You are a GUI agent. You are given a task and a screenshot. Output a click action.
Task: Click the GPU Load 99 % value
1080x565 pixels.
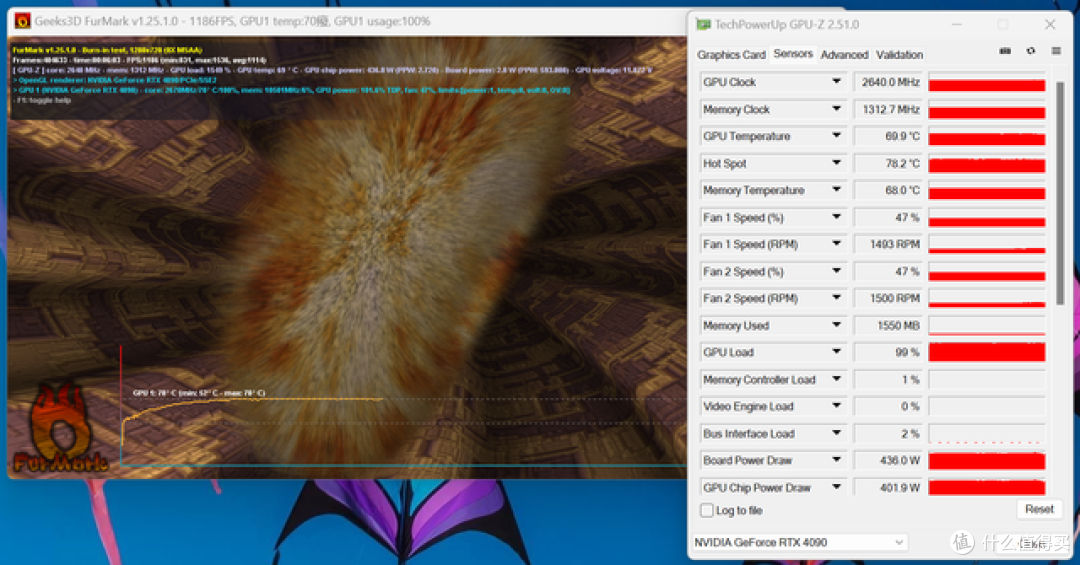pos(889,352)
